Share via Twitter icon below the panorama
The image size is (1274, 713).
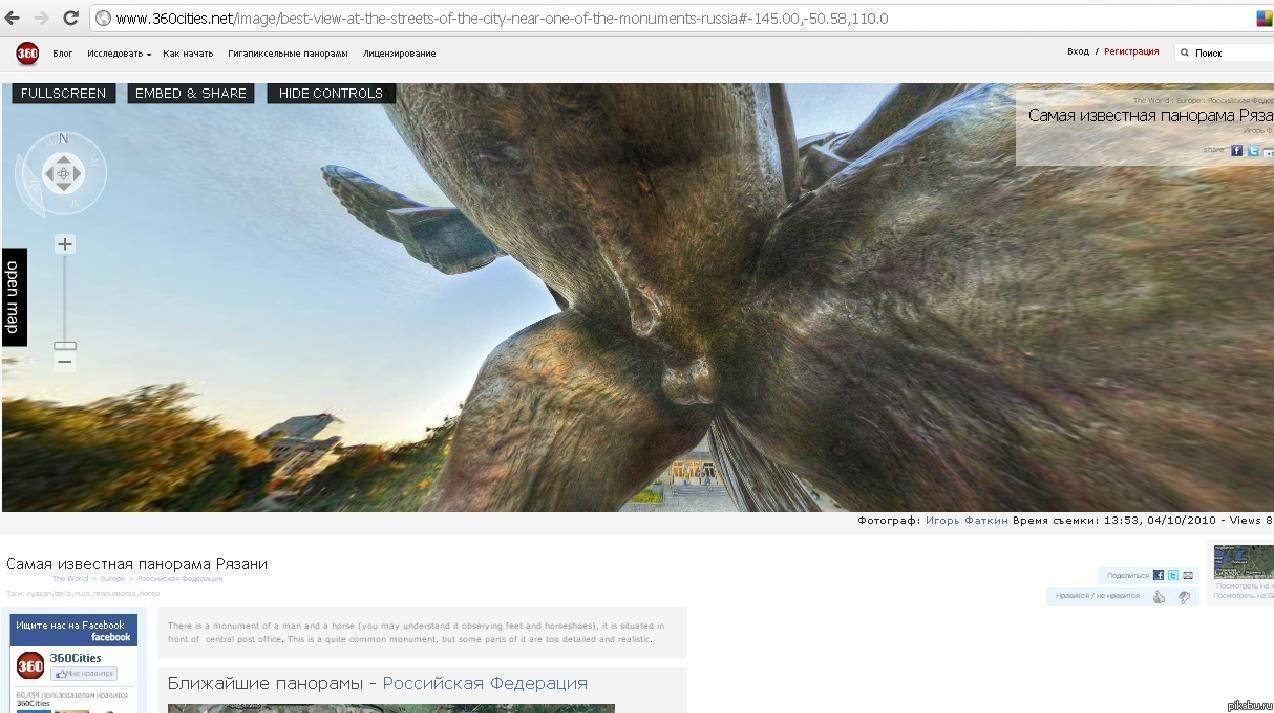click(1173, 576)
